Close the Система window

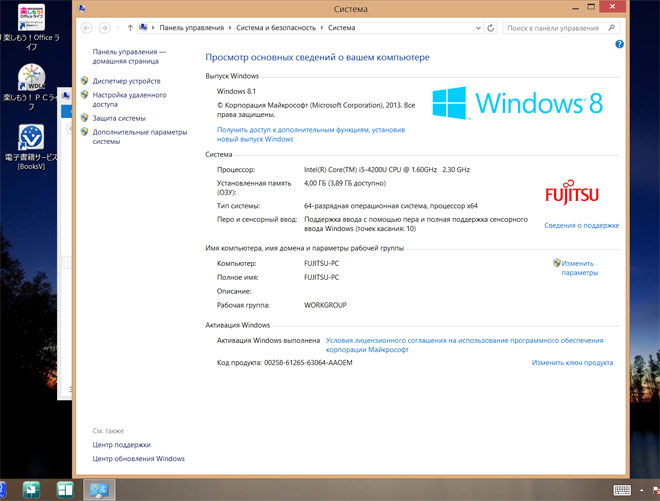(612, 7)
